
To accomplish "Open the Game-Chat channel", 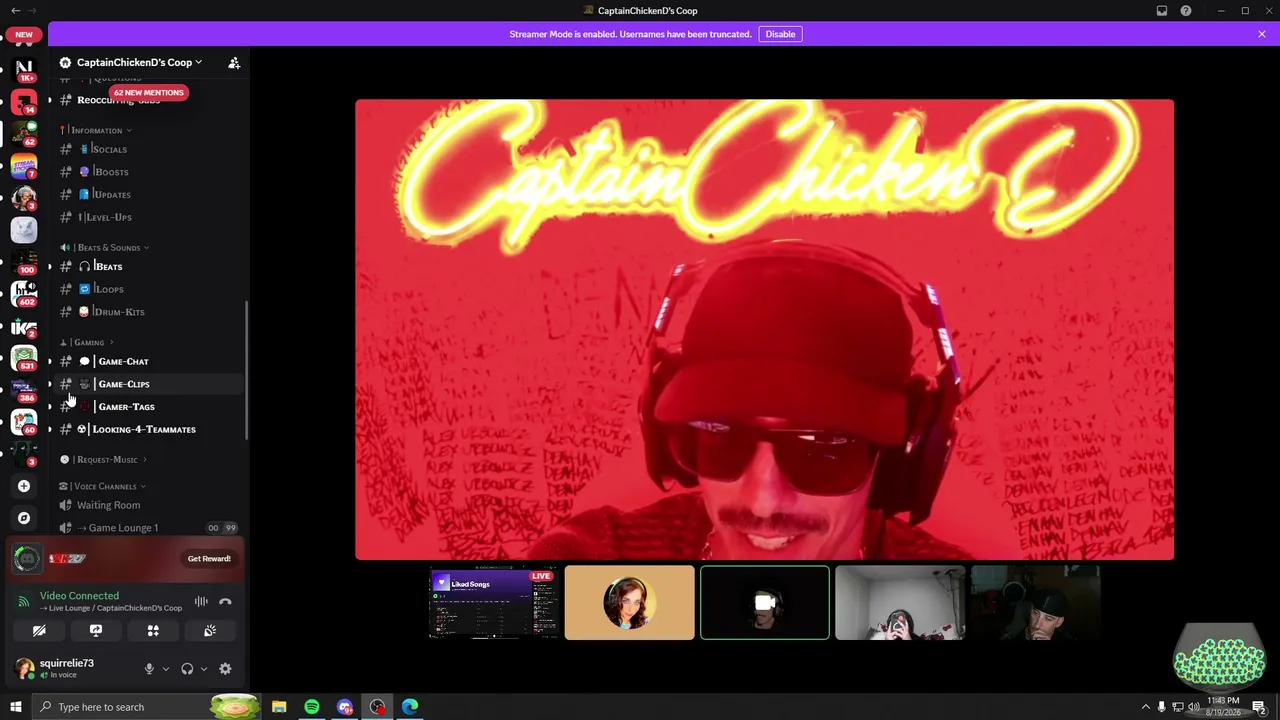I will (148, 361).
